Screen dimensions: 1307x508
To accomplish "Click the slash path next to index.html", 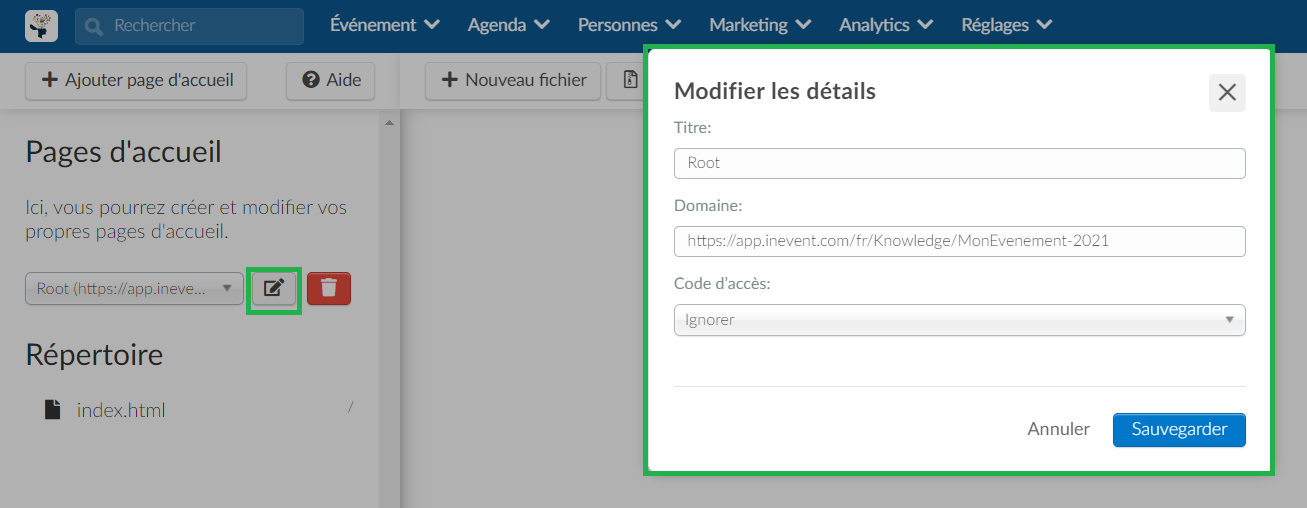I will [x=350, y=407].
